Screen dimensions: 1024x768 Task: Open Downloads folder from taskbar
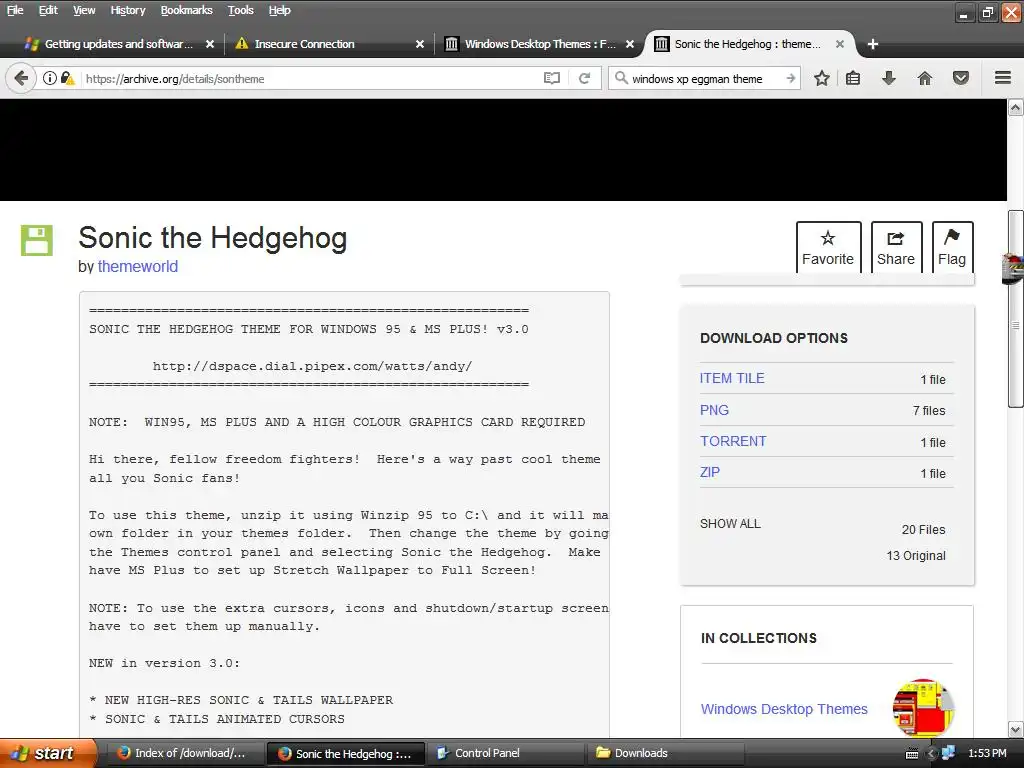click(666, 753)
